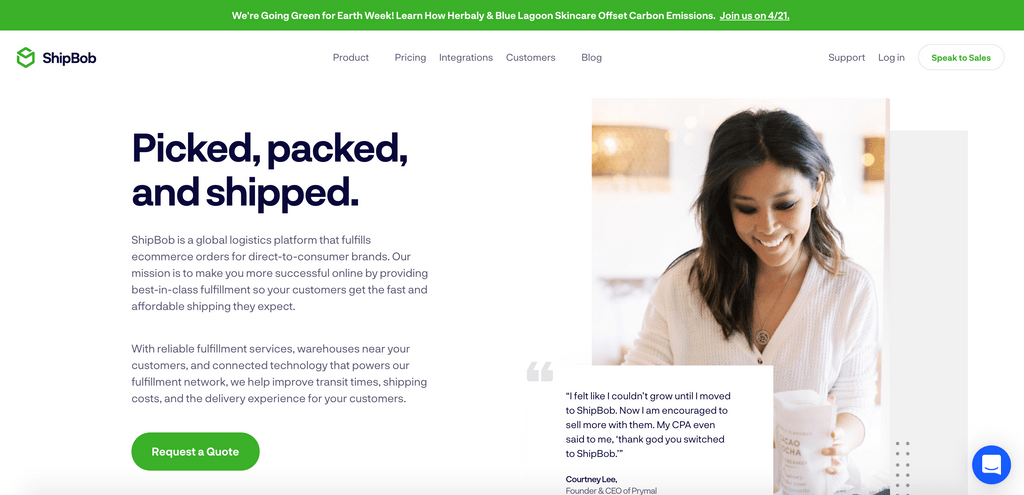
Task: Click the ShipBob green cube logo icon
Action: pyautogui.click(x=25, y=57)
